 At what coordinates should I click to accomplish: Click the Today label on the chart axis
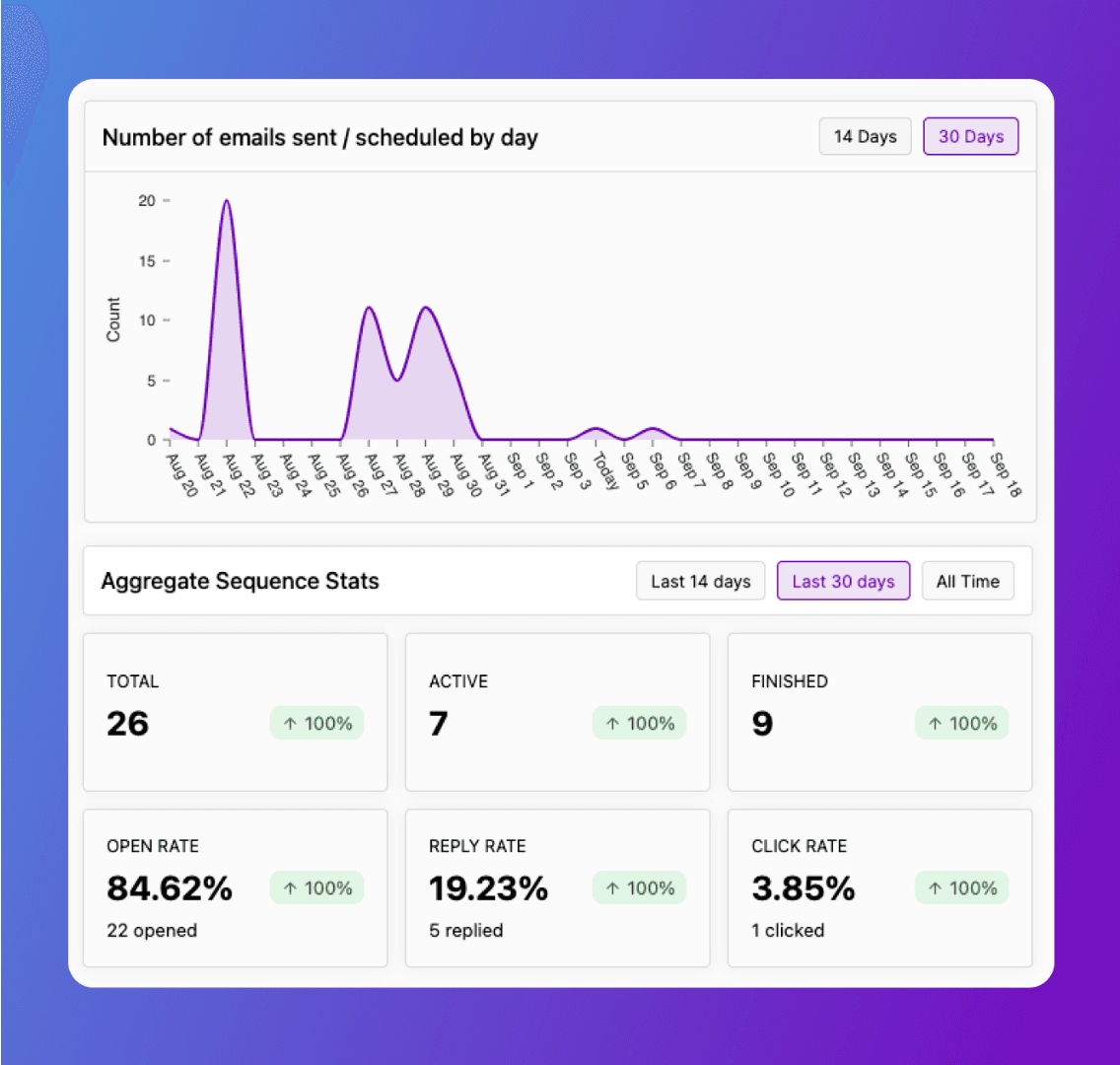(606, 471)
